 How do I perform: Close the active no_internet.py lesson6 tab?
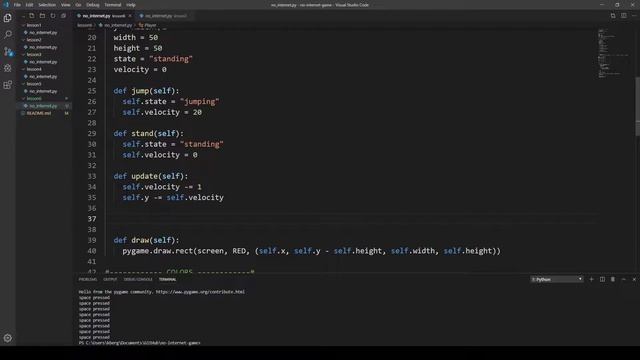point(130,16)
